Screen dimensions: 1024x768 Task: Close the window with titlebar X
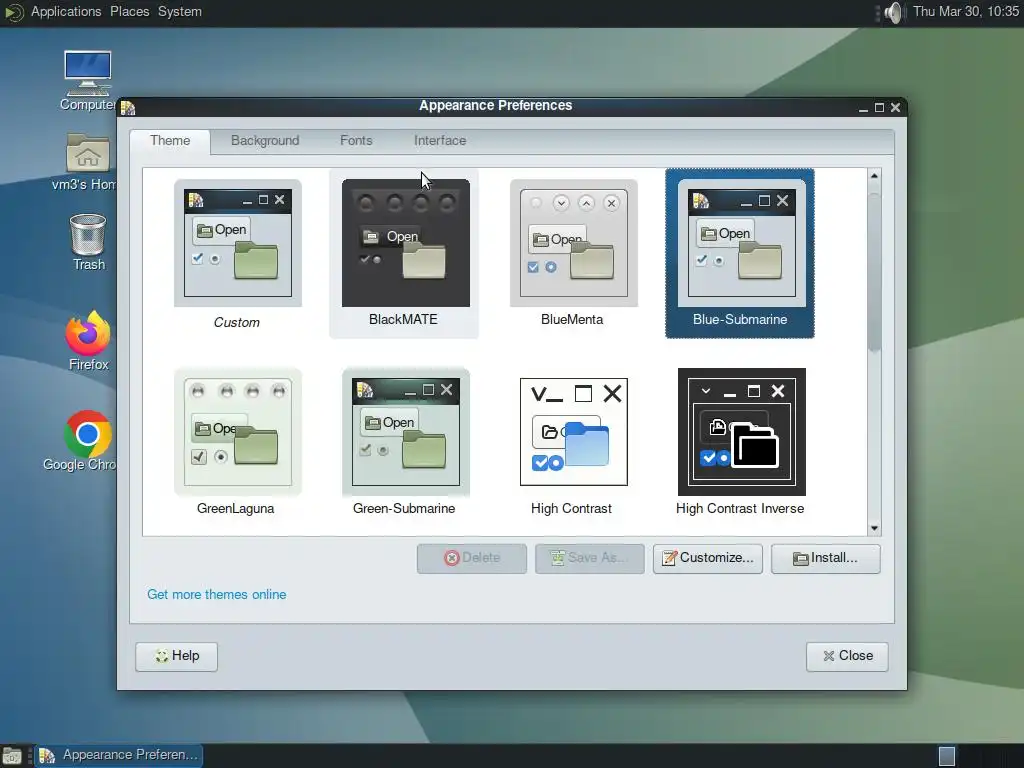[896, 108]
